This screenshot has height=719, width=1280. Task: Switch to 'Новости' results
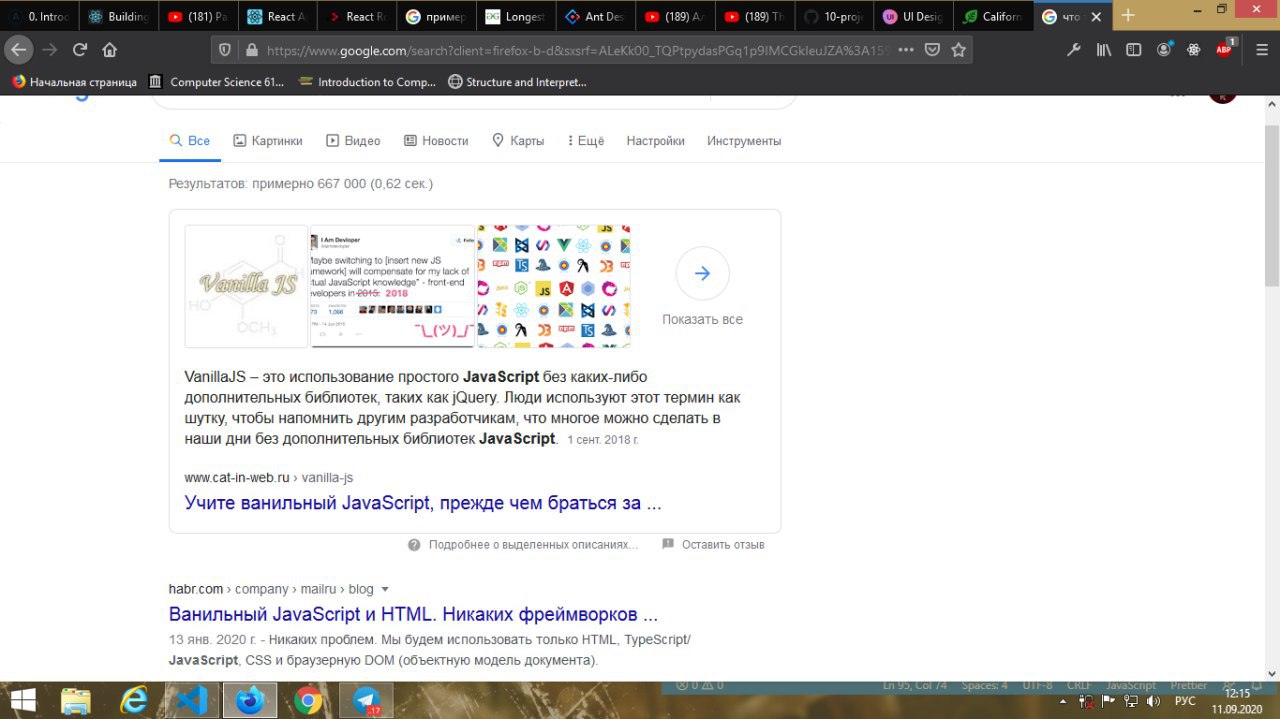coord(436,141)
